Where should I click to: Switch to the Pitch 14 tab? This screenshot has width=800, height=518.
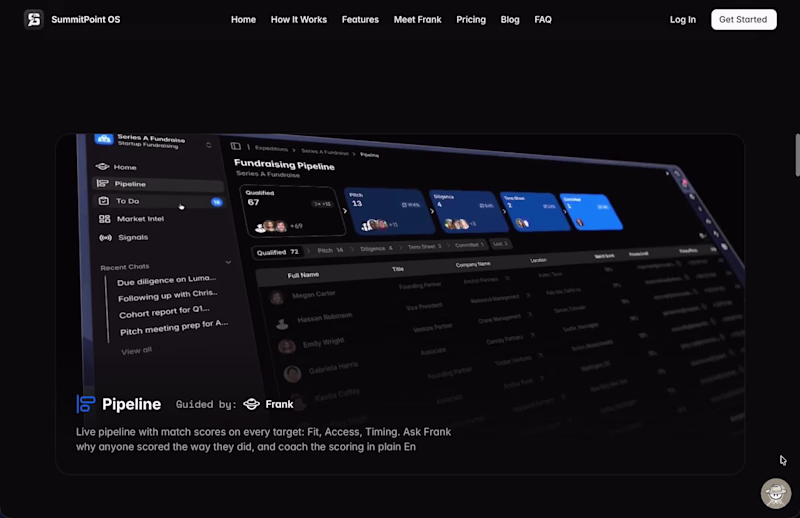[330, 250]
